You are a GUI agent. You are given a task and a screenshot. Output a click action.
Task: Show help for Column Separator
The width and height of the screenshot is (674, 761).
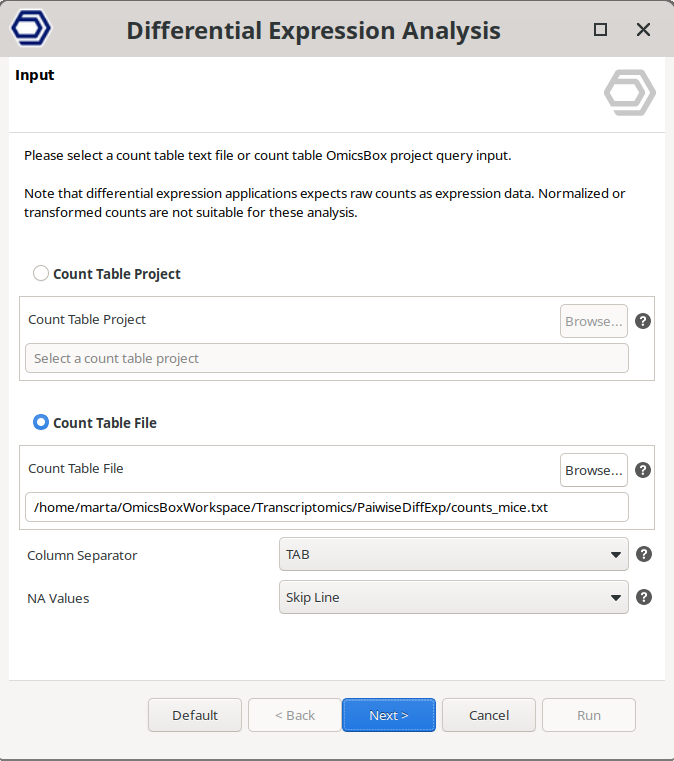coord(643,554)
